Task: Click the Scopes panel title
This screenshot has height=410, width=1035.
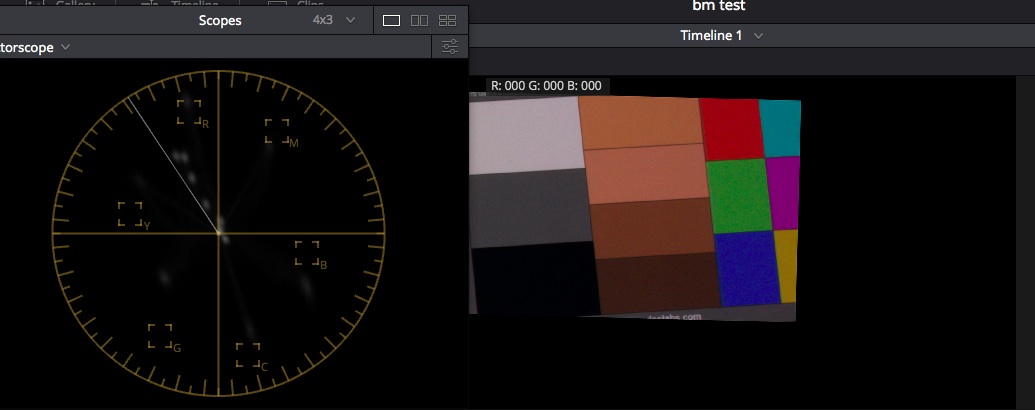Action: click(x=220, y=20)
